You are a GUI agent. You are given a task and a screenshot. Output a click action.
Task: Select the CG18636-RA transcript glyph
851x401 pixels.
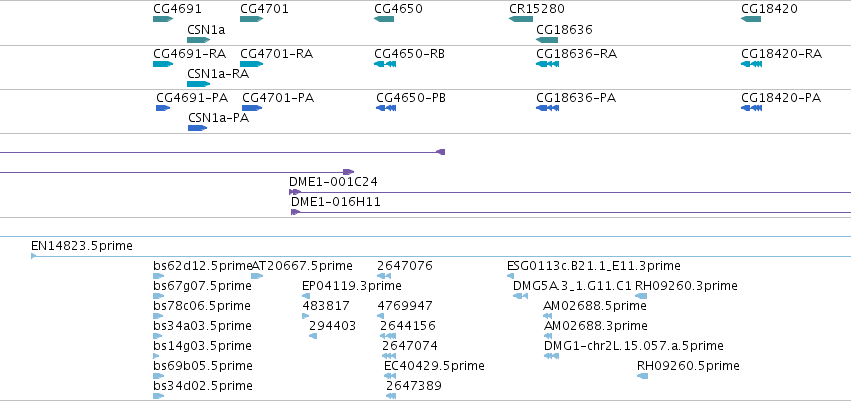[x=547, y=64]
